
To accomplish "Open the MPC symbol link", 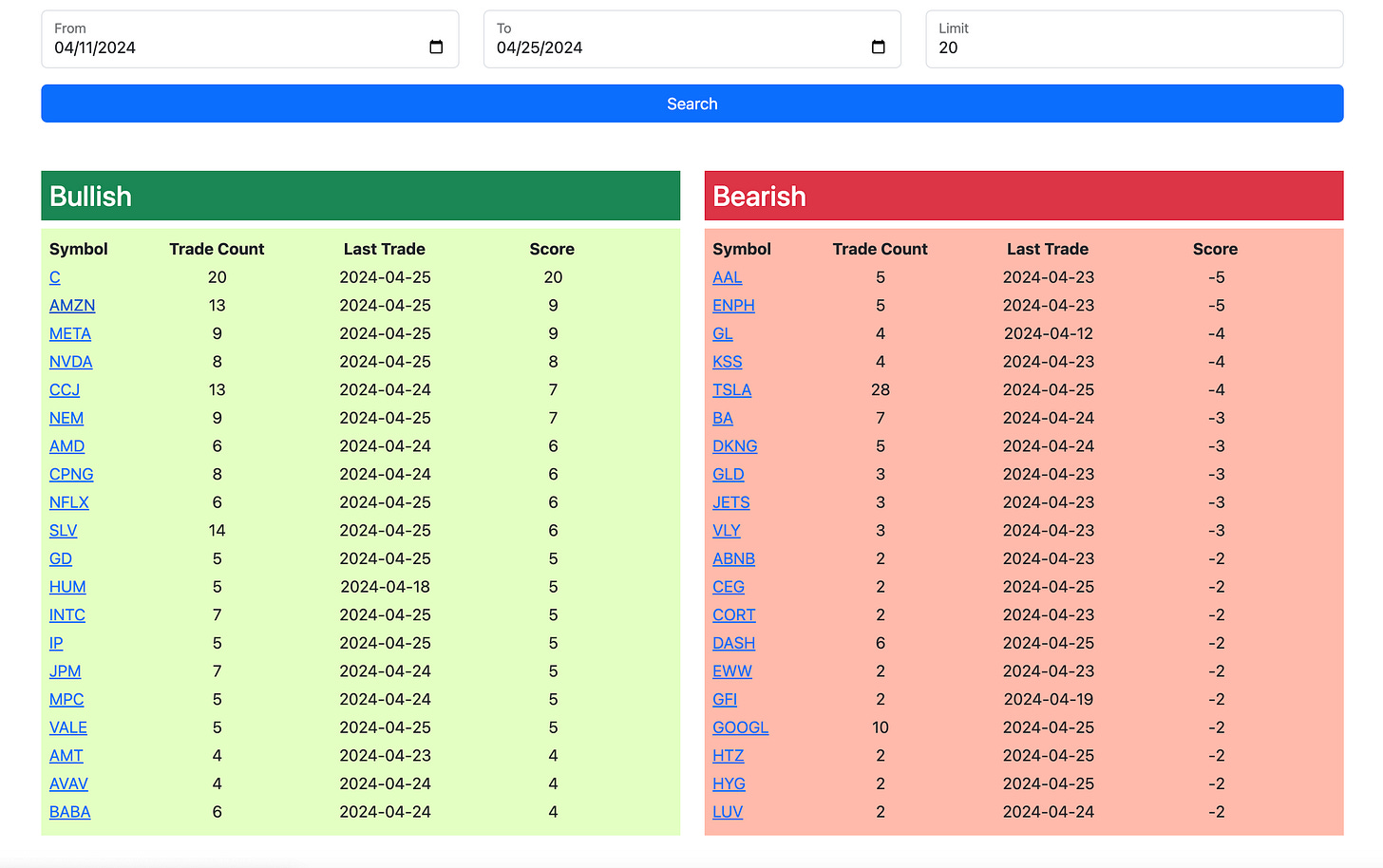I will (x=66, y=699).
